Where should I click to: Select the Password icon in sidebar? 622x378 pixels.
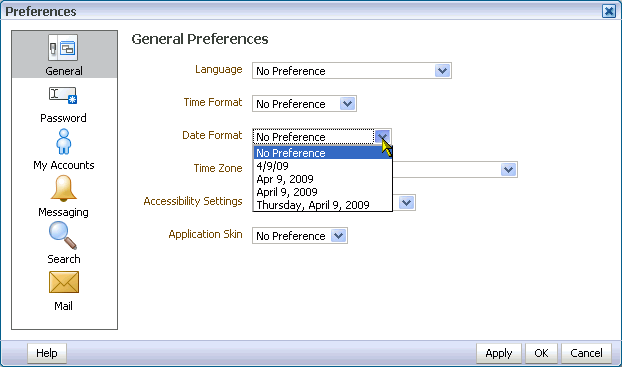[63, 95]
